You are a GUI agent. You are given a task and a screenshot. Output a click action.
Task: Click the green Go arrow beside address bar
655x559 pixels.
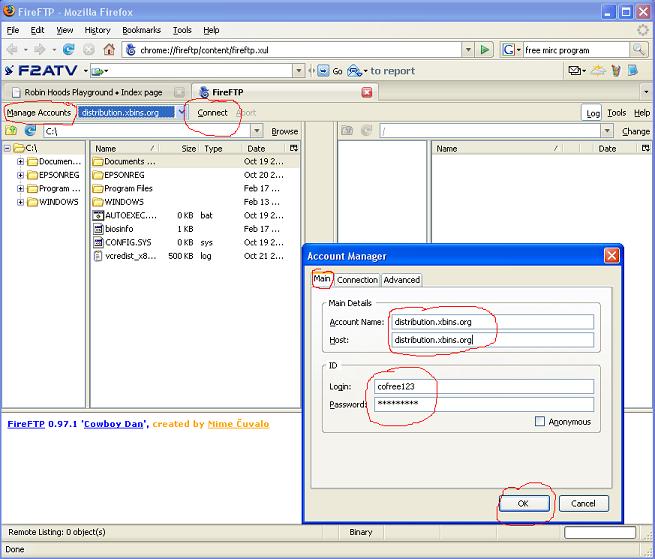pyautogui.click(x=485, y=50)
